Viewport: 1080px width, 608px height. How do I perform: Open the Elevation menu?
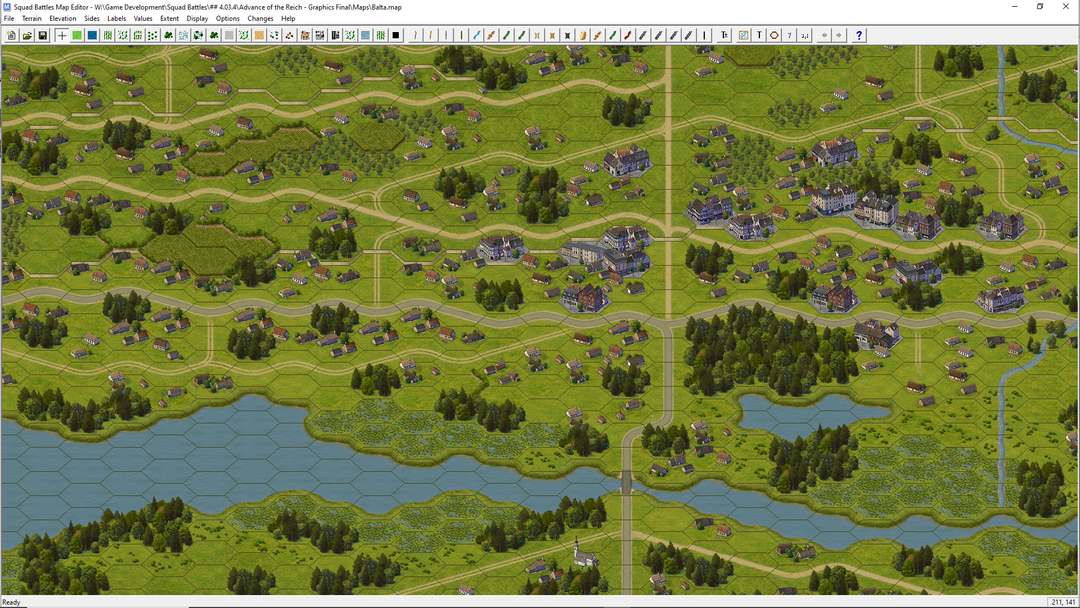[62, 18]
